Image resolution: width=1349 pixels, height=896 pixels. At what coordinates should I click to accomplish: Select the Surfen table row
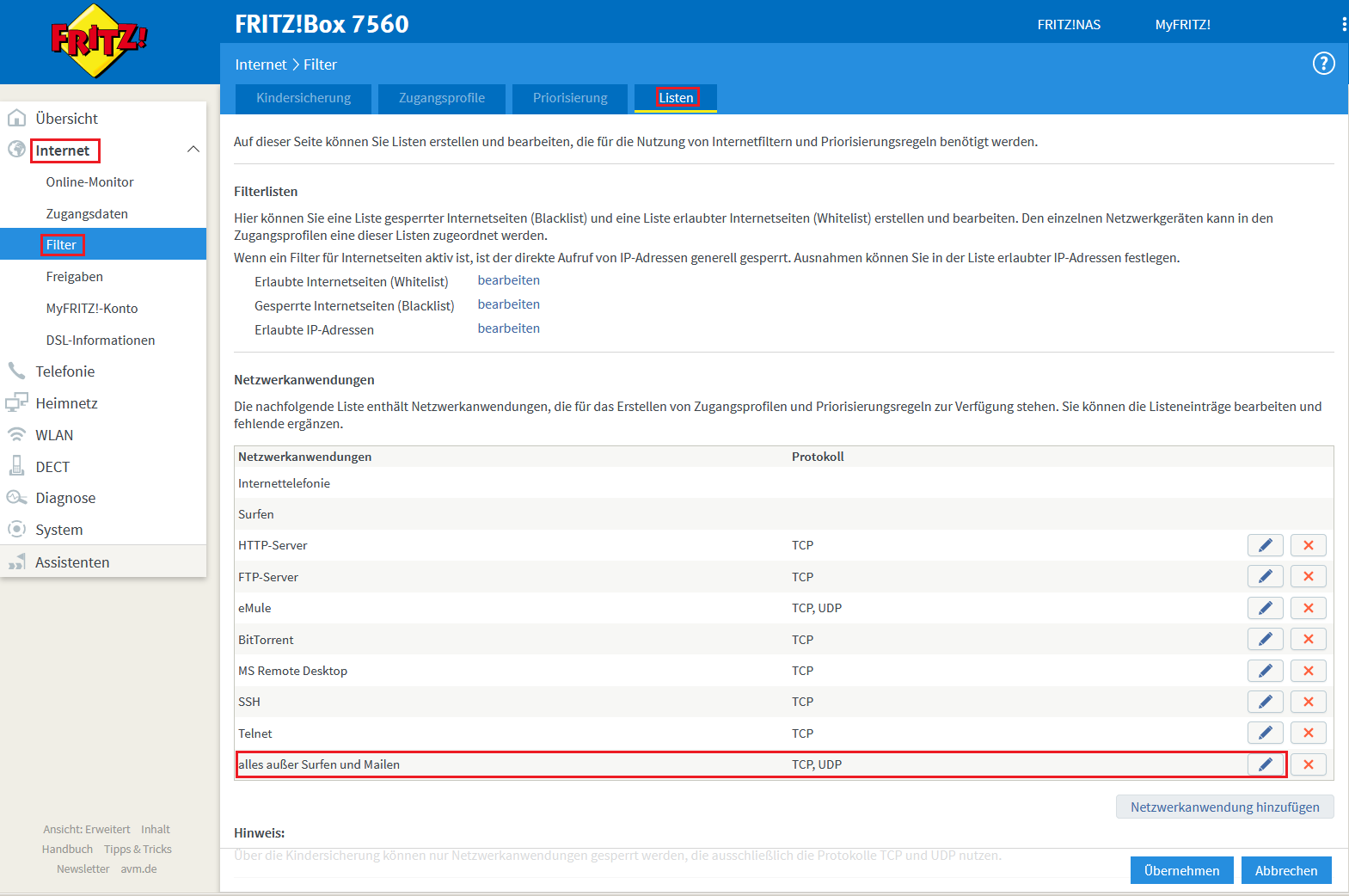coord(784,514)
